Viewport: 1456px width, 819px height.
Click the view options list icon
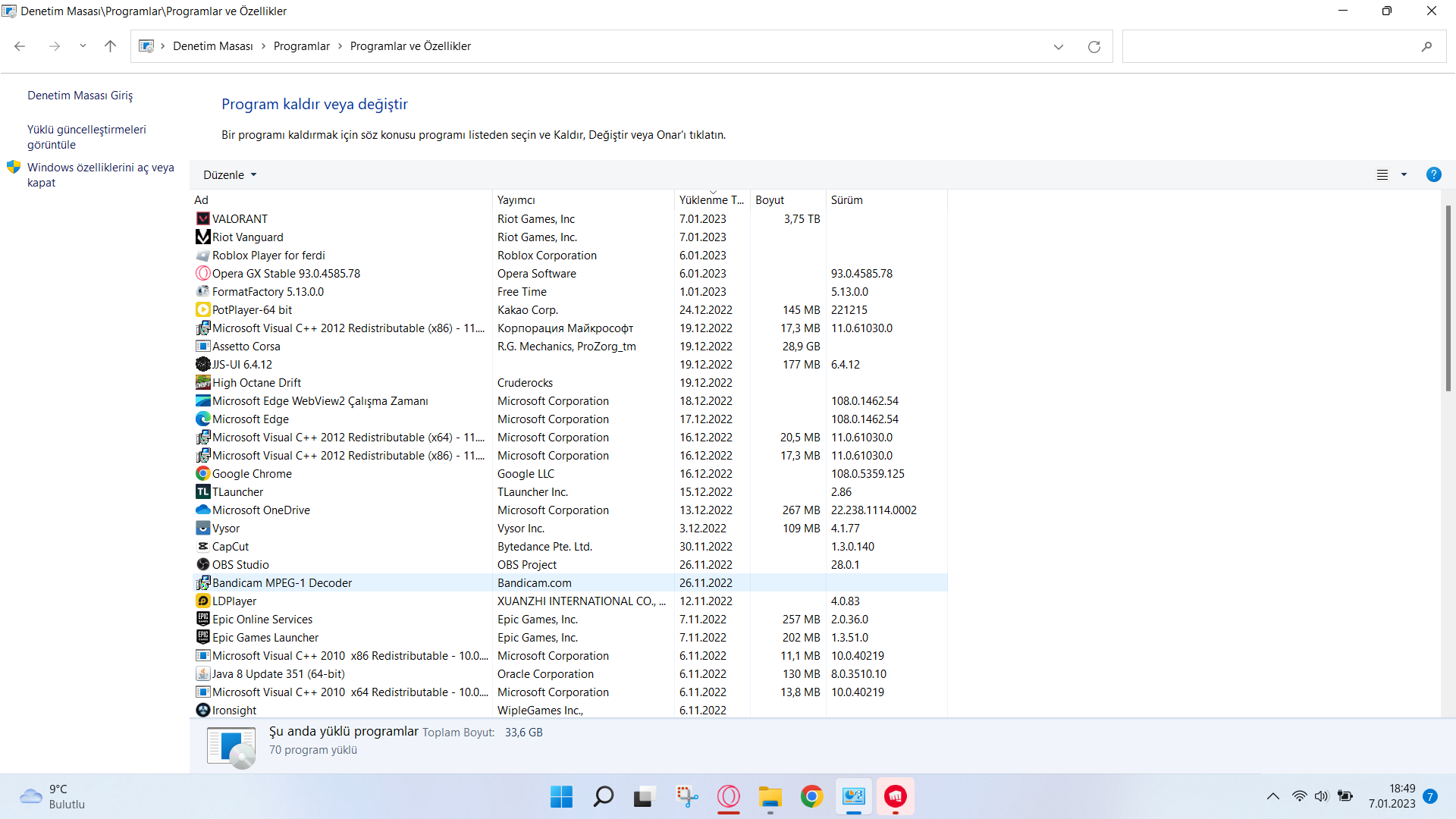1382,174
